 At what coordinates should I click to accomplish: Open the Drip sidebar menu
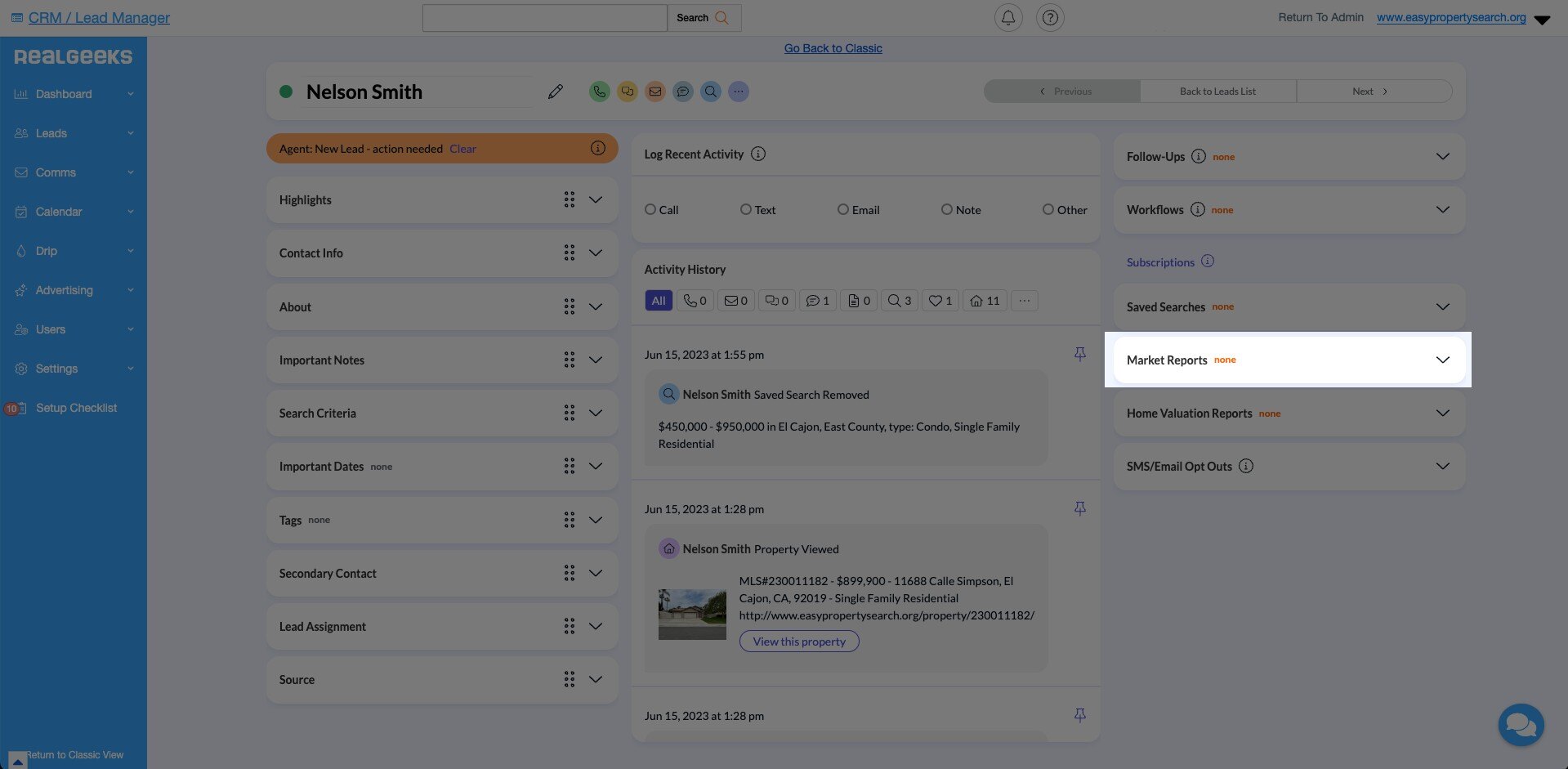(x=74, y=251)
